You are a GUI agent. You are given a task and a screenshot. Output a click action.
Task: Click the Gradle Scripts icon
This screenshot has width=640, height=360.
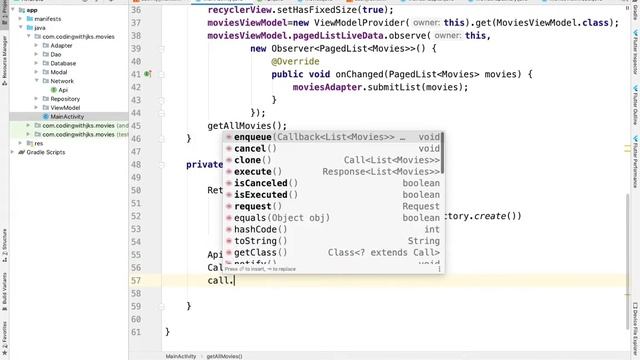click(22, 152)
